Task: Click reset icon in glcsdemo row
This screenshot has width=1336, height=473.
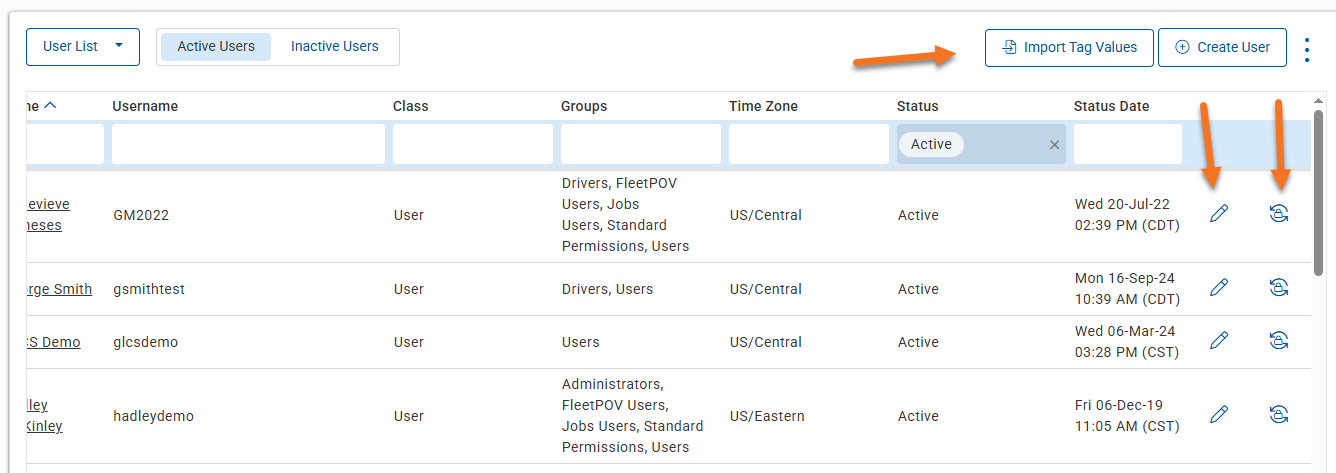Action: pyautogui.click(x=1278, y=341)
